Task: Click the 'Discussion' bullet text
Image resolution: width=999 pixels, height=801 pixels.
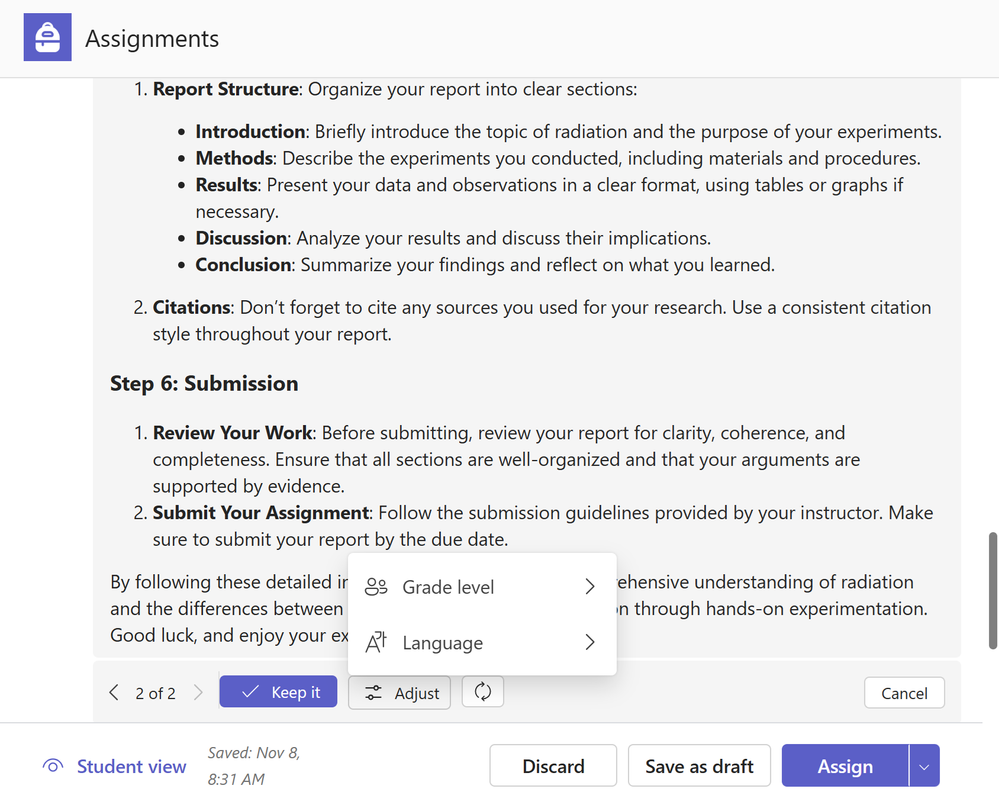Action: 241,238
